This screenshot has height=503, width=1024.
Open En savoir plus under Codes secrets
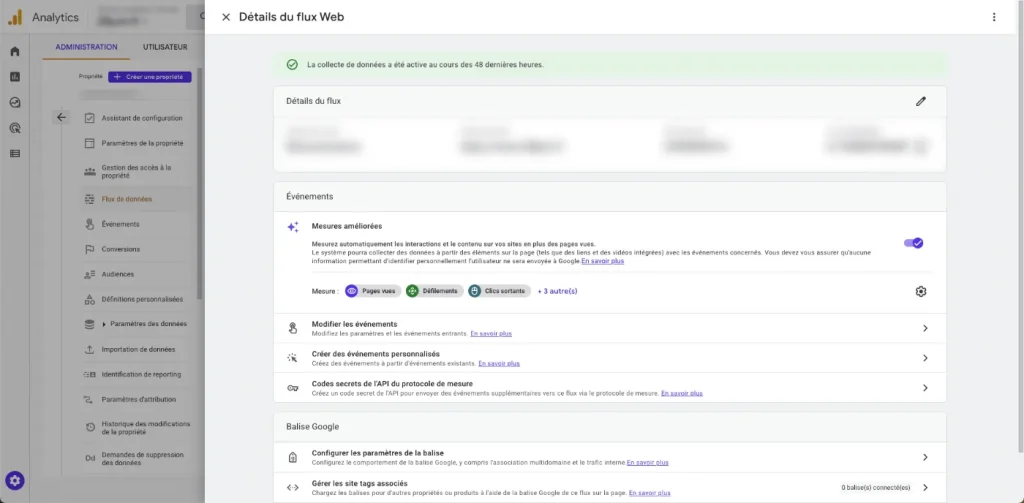click(682, 393)
